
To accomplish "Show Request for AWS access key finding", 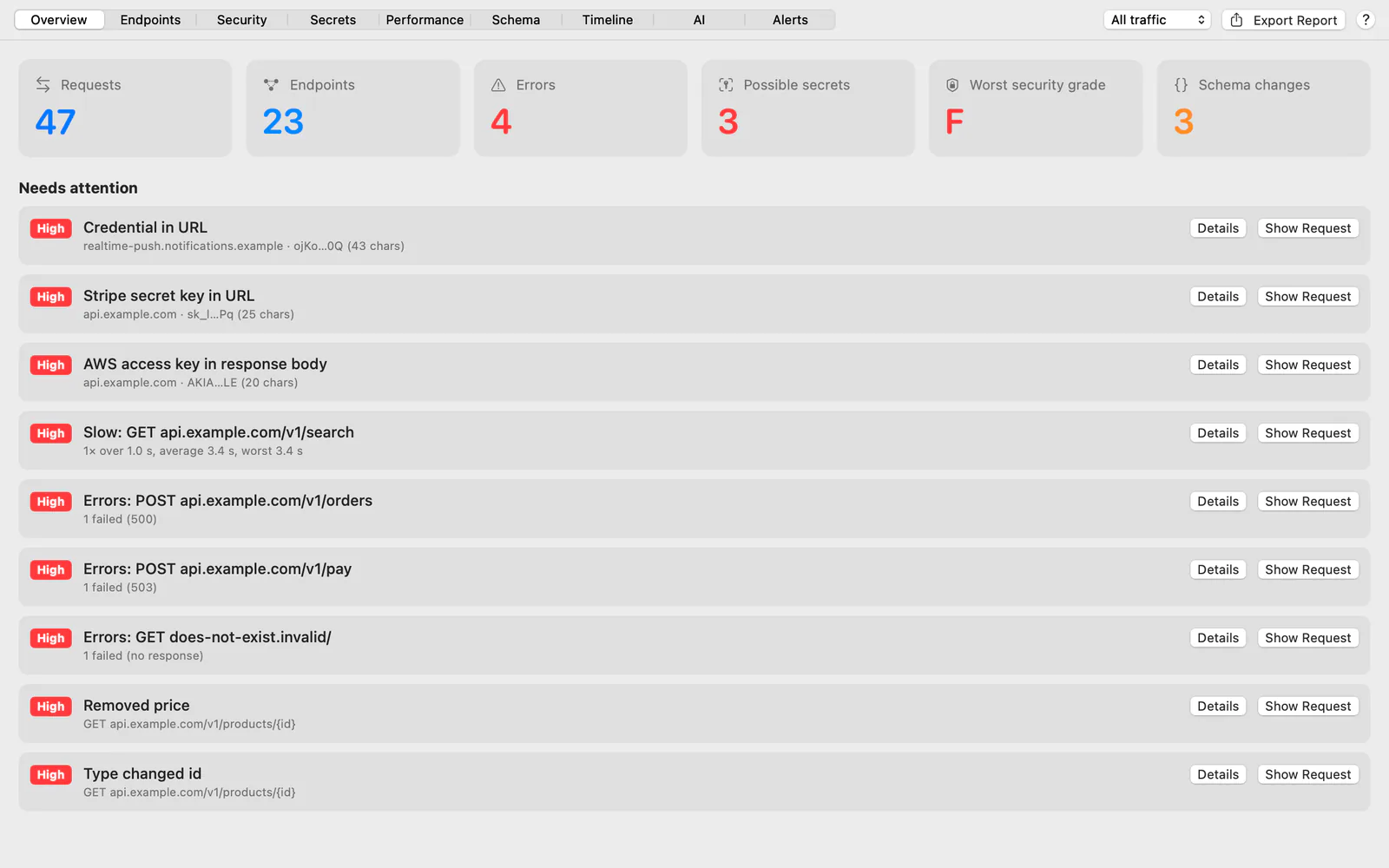I will click(1307, 365).
